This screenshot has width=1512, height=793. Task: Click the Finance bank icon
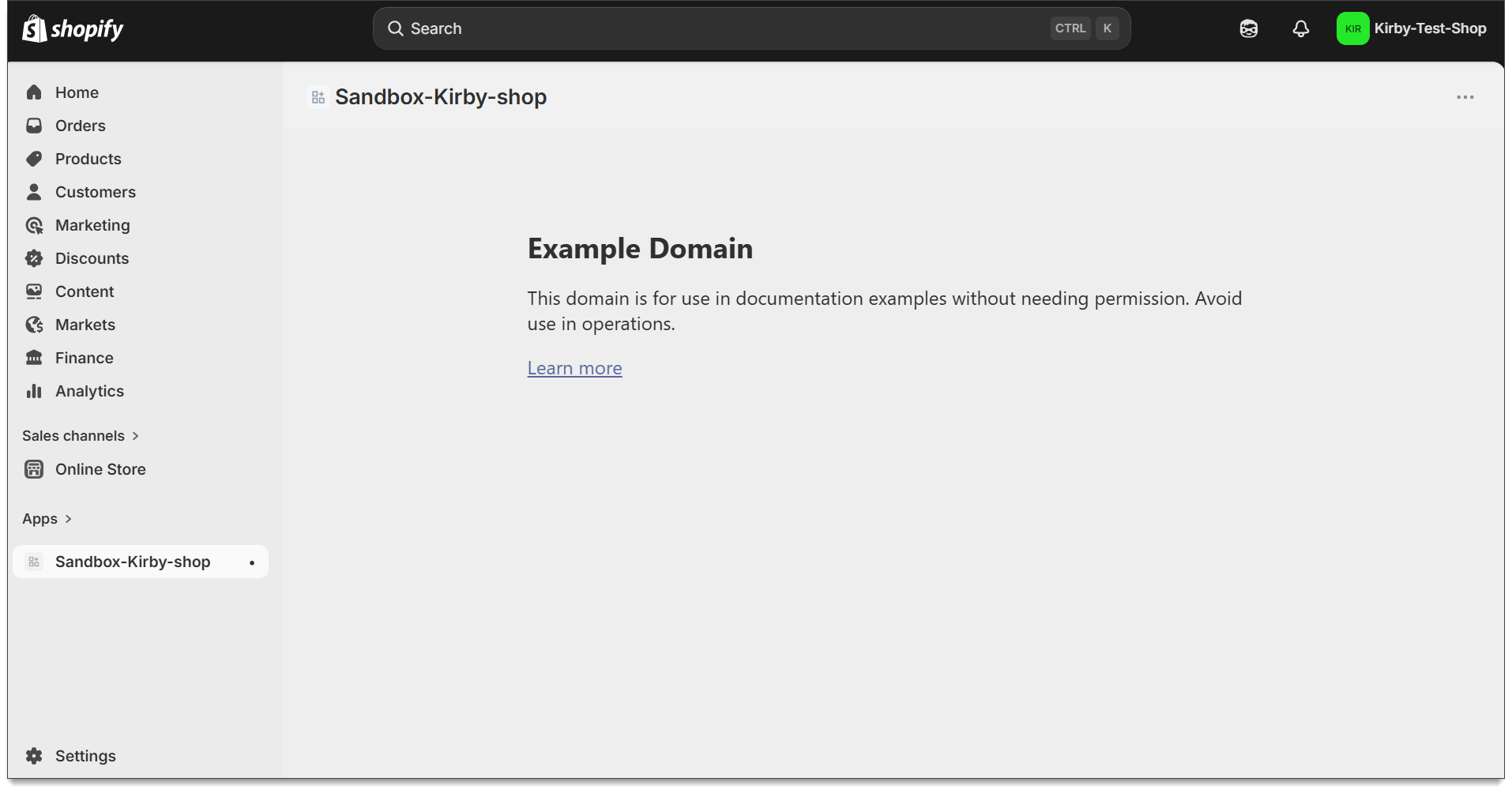[x=34, y=358]
